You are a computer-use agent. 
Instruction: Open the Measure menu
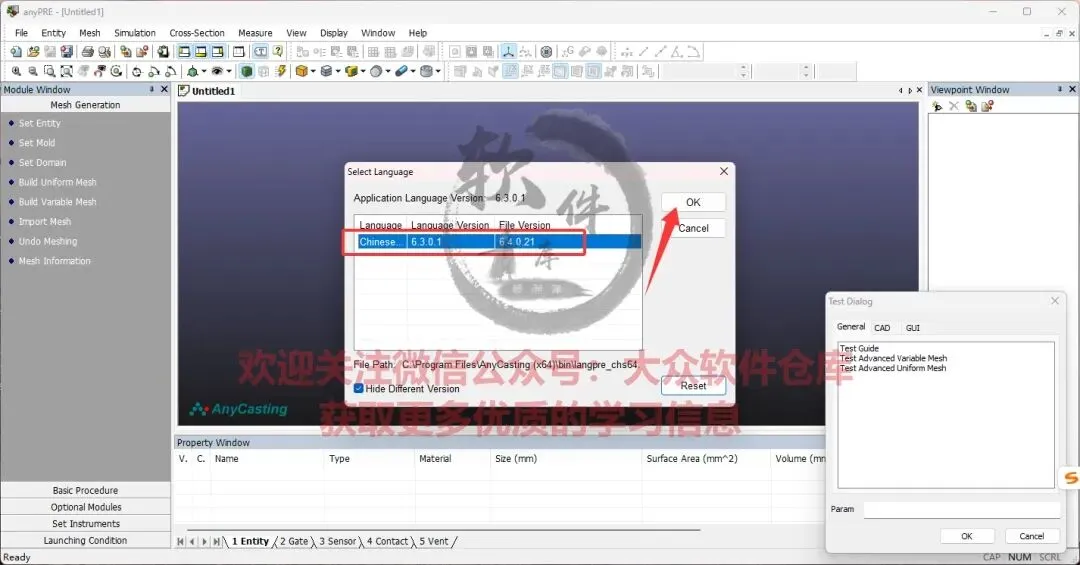pos(255,33)
